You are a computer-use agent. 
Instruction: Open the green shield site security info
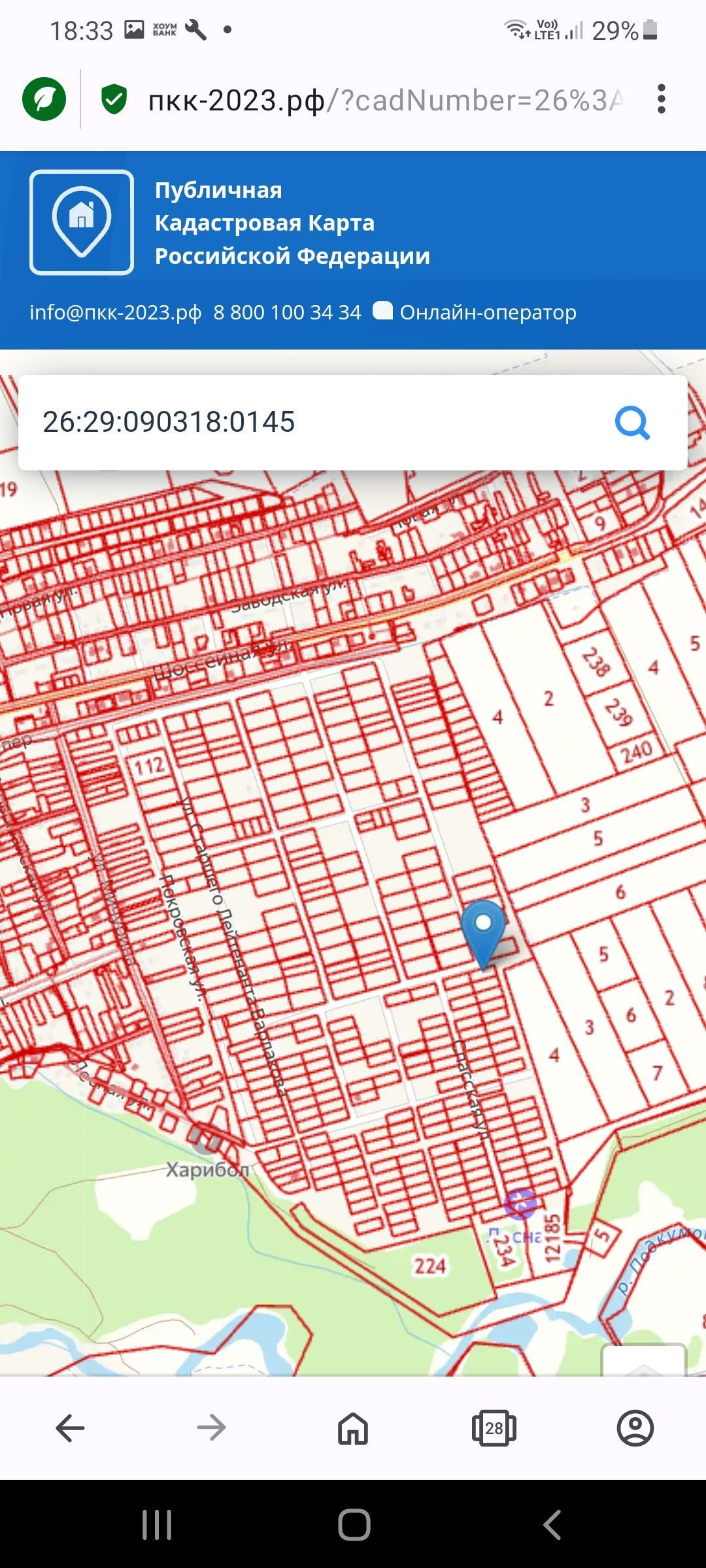(114, 99)
